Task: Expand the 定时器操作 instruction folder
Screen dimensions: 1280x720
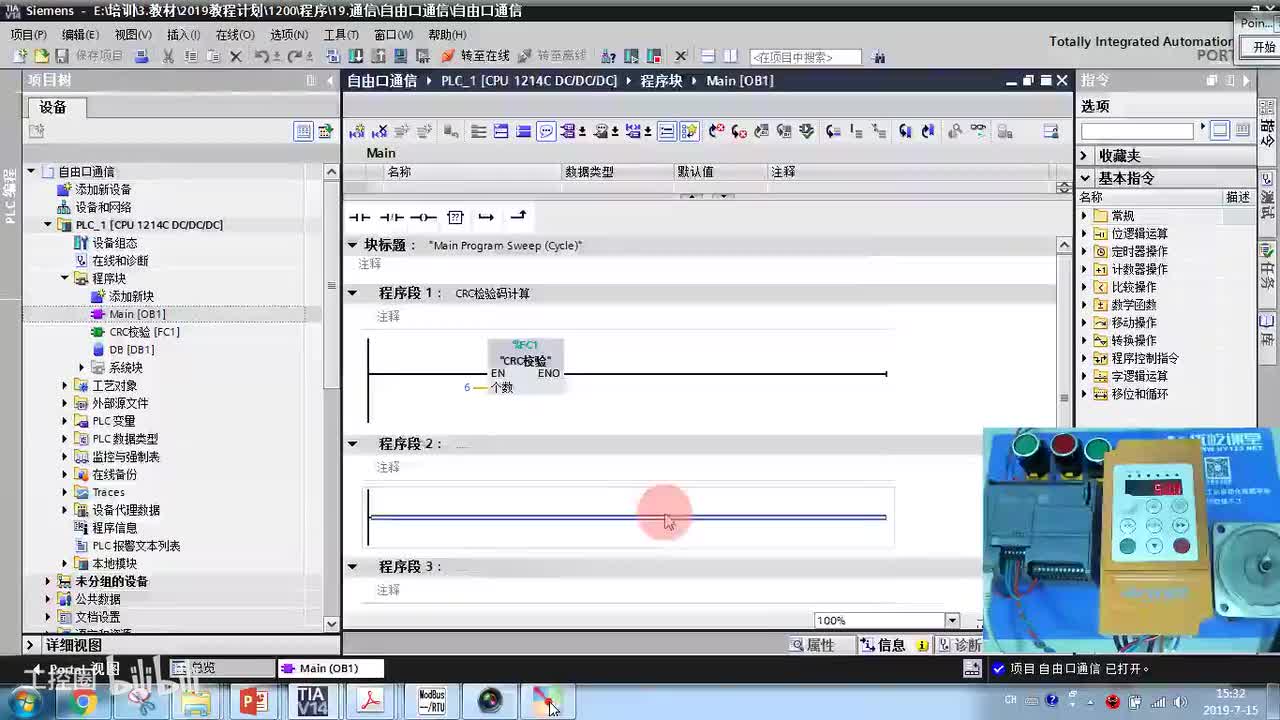Action: point(1084,252)
